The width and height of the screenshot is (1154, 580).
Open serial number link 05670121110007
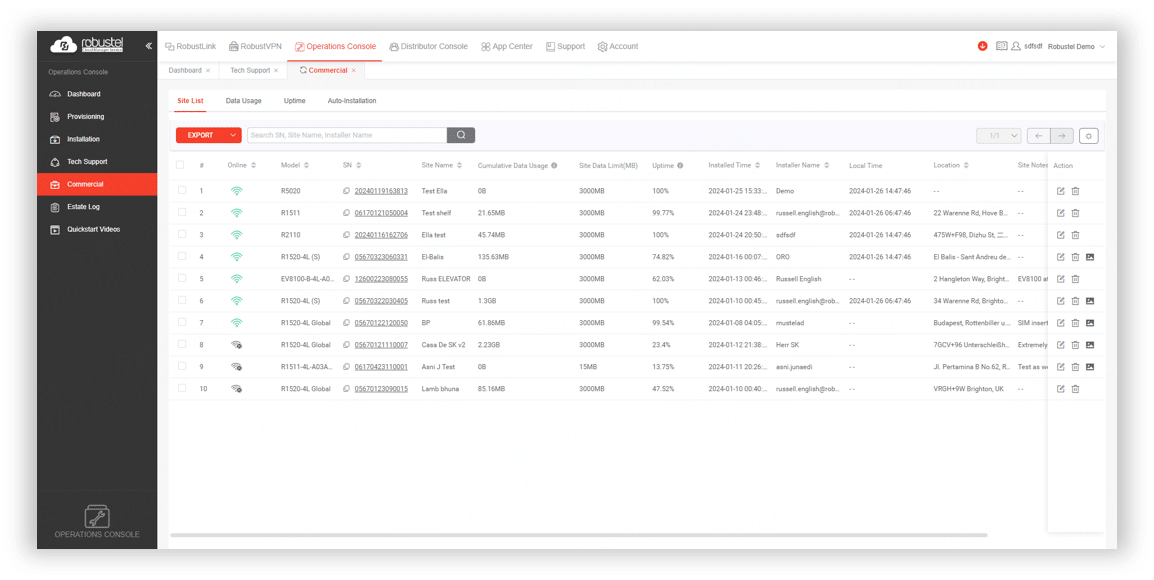[x=381, y=345]
